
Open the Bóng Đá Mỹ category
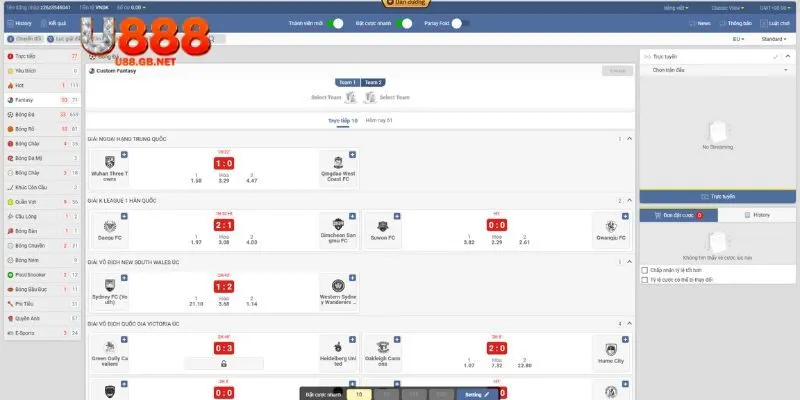(x=42, y=158)
